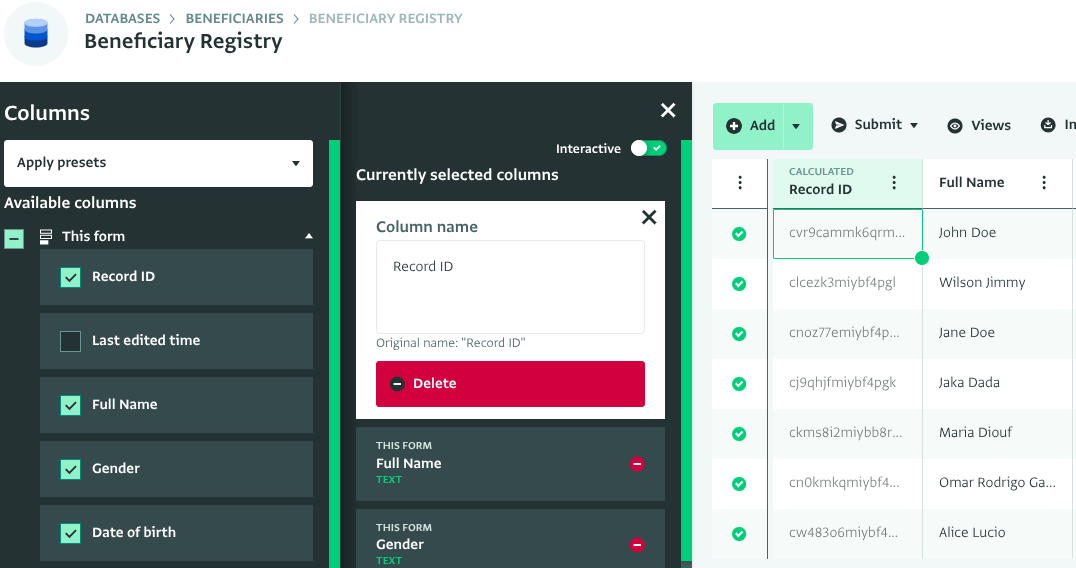This screenshot has height=568, width=1076.
Task: Uncheck the Record ID column checkbox
Action: coord(71,277)
